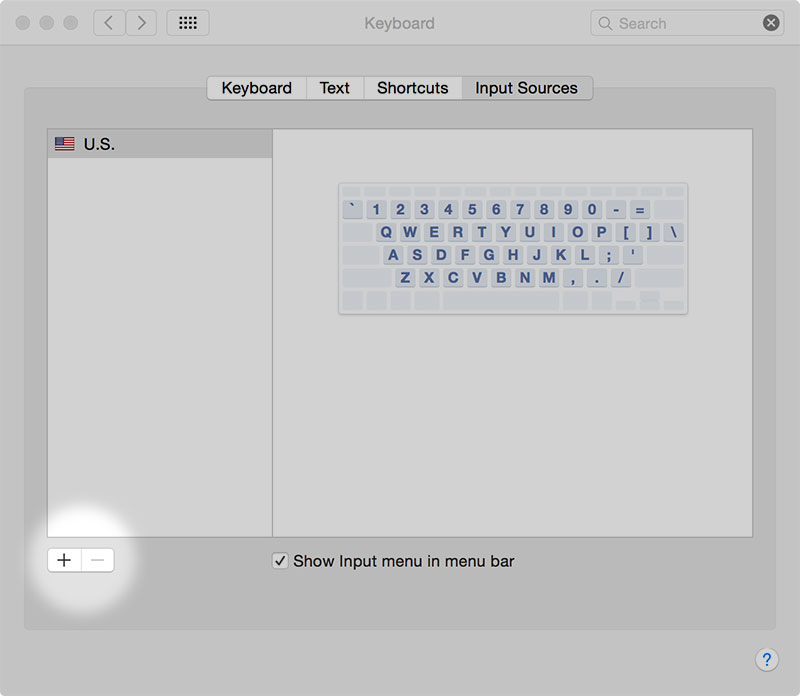
Task: Click the U.S. flag icon in source list
Action: coord(64,143)
